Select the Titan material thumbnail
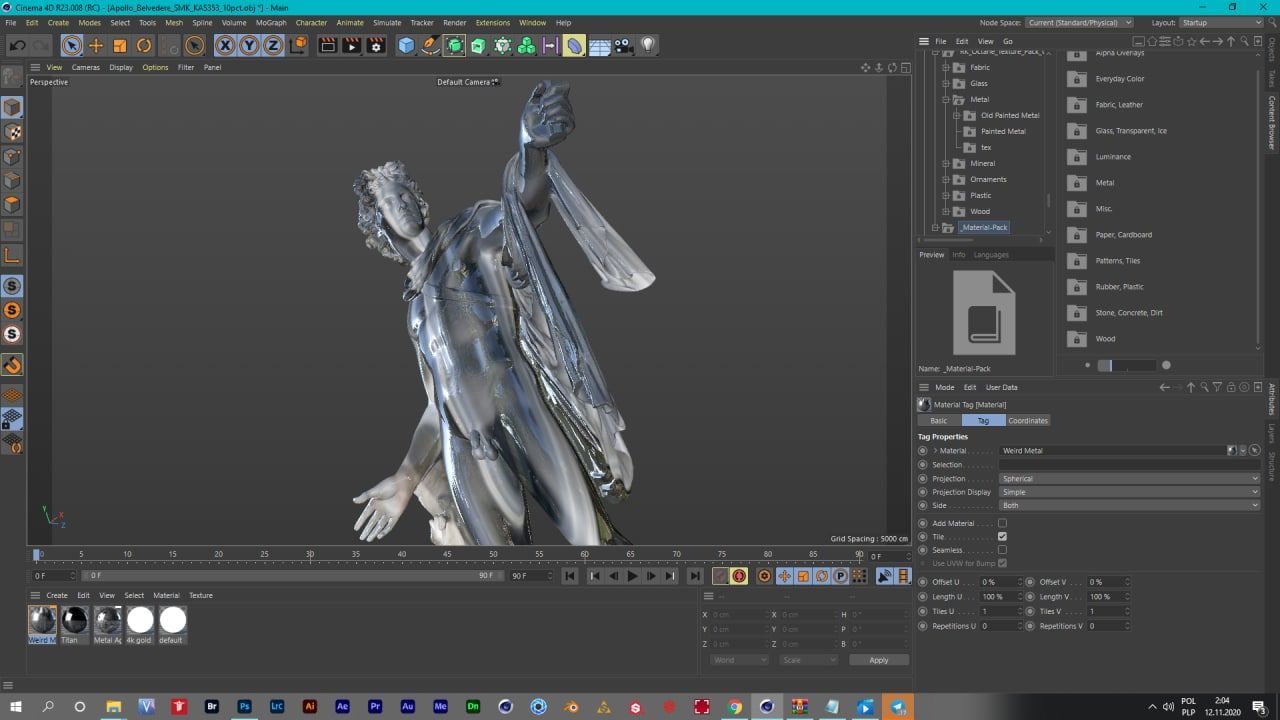Viewport: 1280px width, 720px height. click(75, 625)
